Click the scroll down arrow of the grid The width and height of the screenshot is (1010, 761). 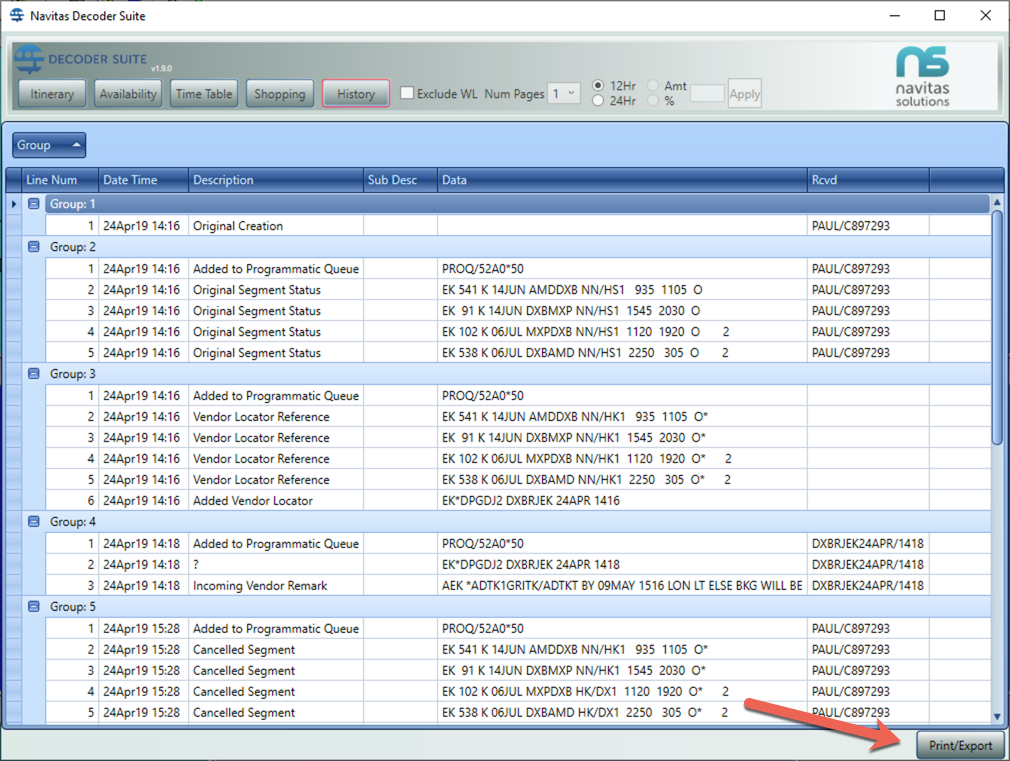[x=997, y=716]
